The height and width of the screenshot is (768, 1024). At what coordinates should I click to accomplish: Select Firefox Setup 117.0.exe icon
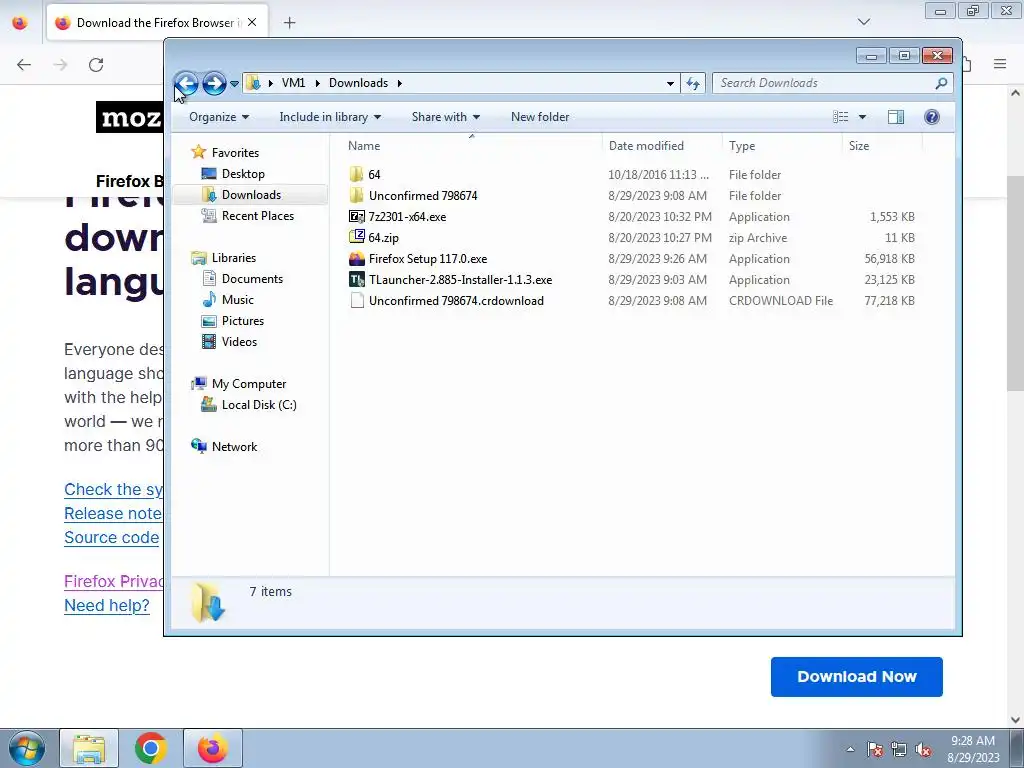point(357,259)
